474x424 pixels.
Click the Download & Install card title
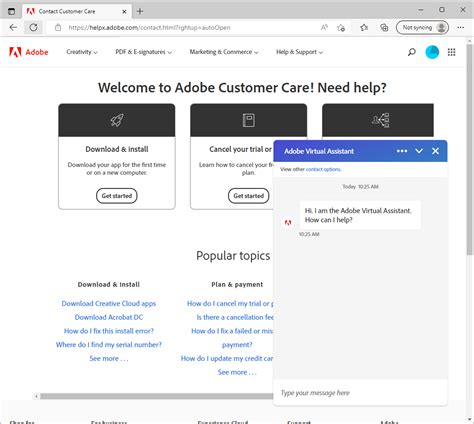pyautogui.click(x=117, y=149)
